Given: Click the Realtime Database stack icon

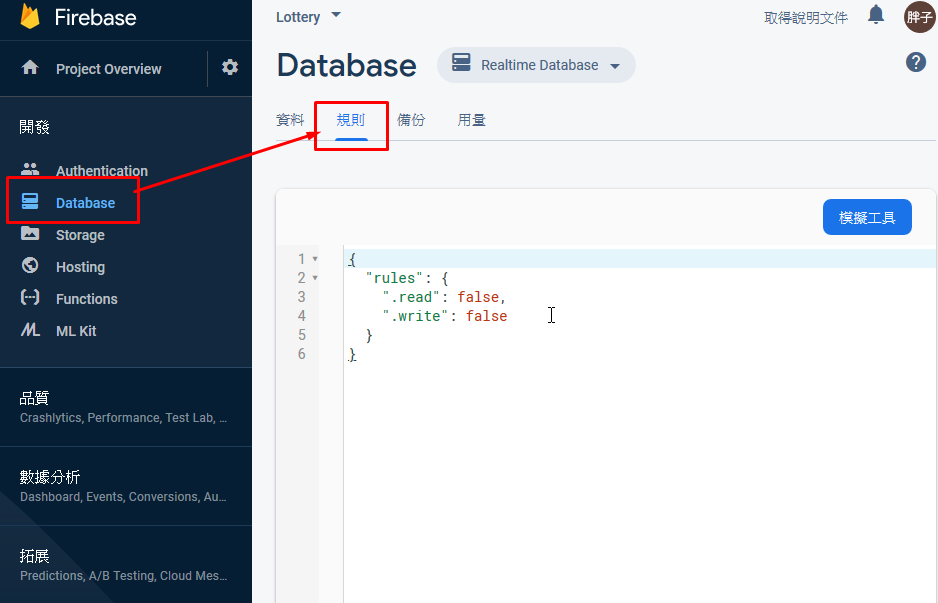Looking at the screenshot, I should (x=461, y=63).
